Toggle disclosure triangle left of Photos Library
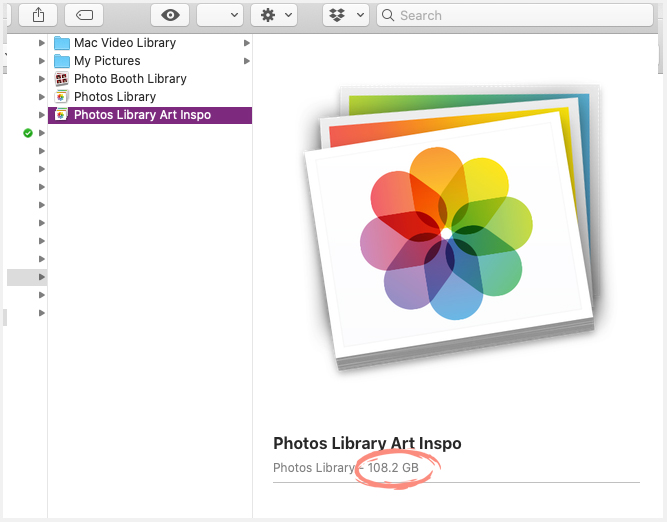 [x=42, y=97]
